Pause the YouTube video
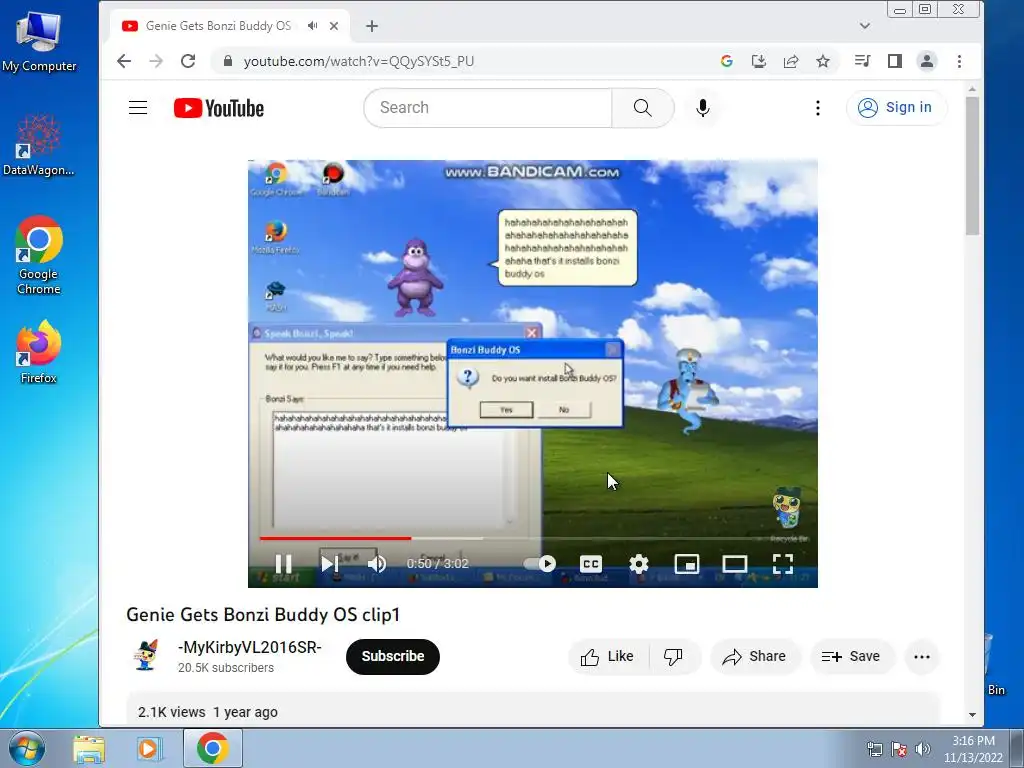This screenshot has height=768, width=1024. click(283, 564)
